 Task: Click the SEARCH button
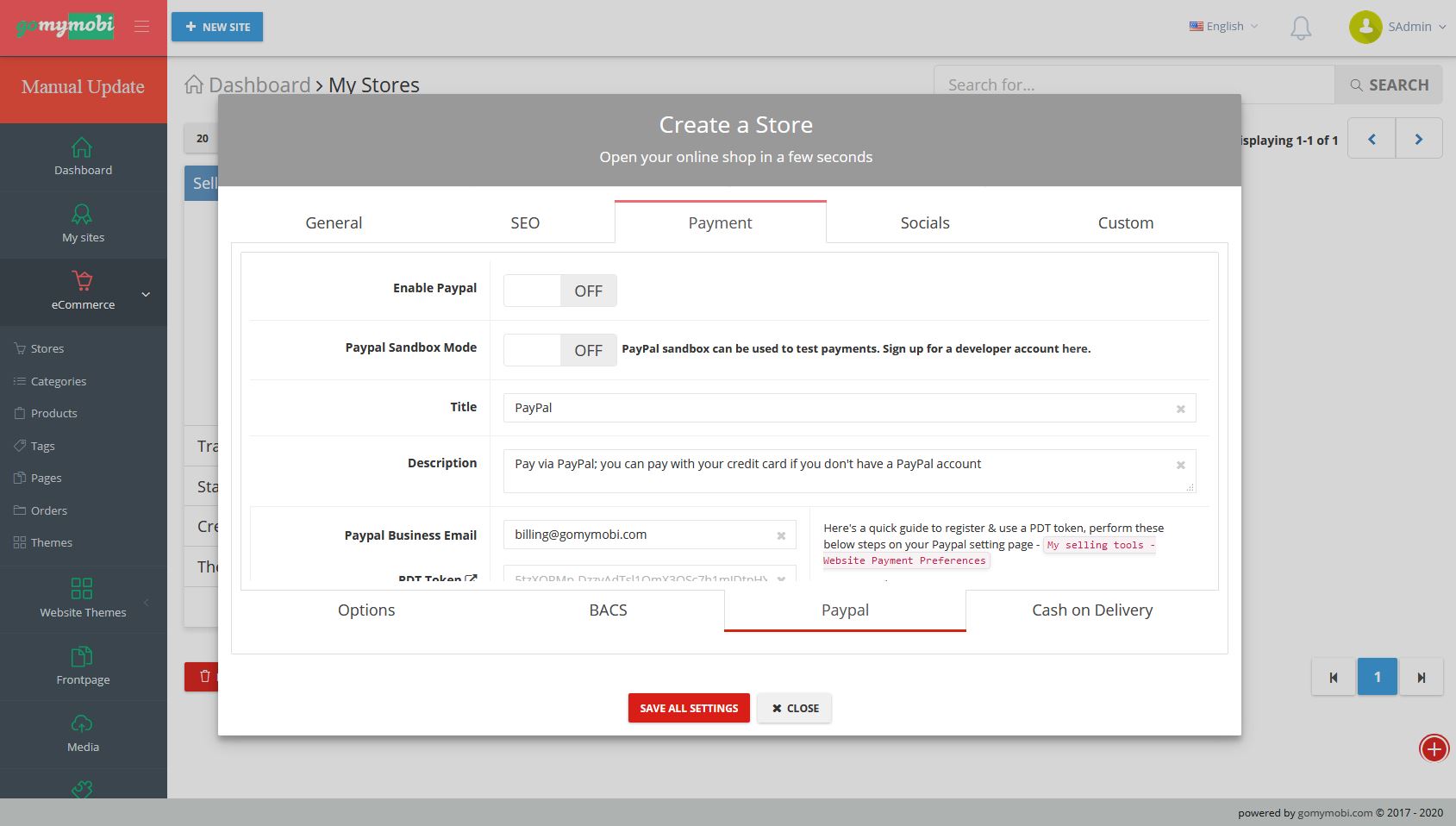click(x=1389, y=84)
